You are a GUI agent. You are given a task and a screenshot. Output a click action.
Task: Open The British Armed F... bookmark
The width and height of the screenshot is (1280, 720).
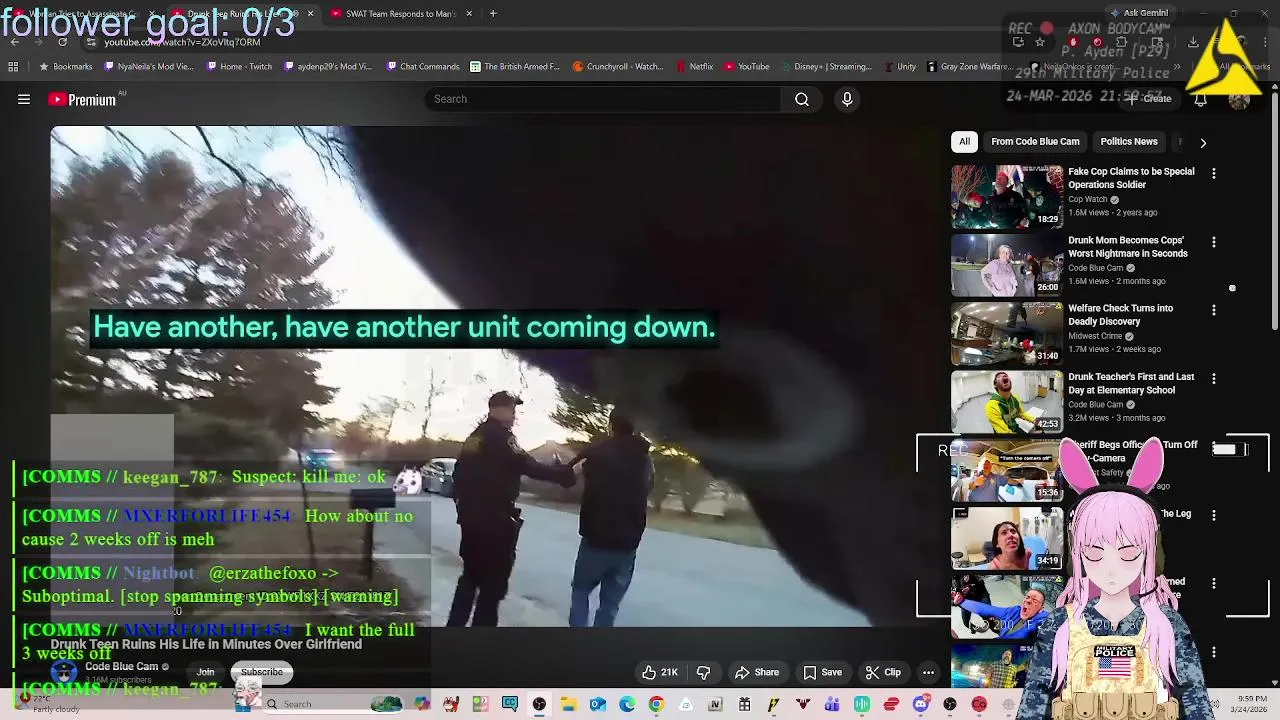[515, 67]
